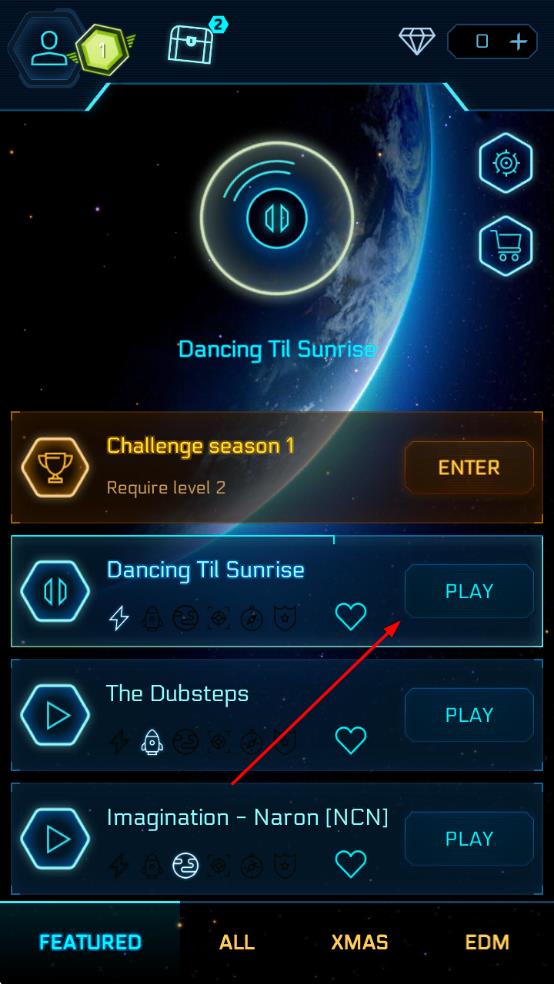Open the shopping cart store
Viewport: 554px width, 984px height.
(506, 246)
